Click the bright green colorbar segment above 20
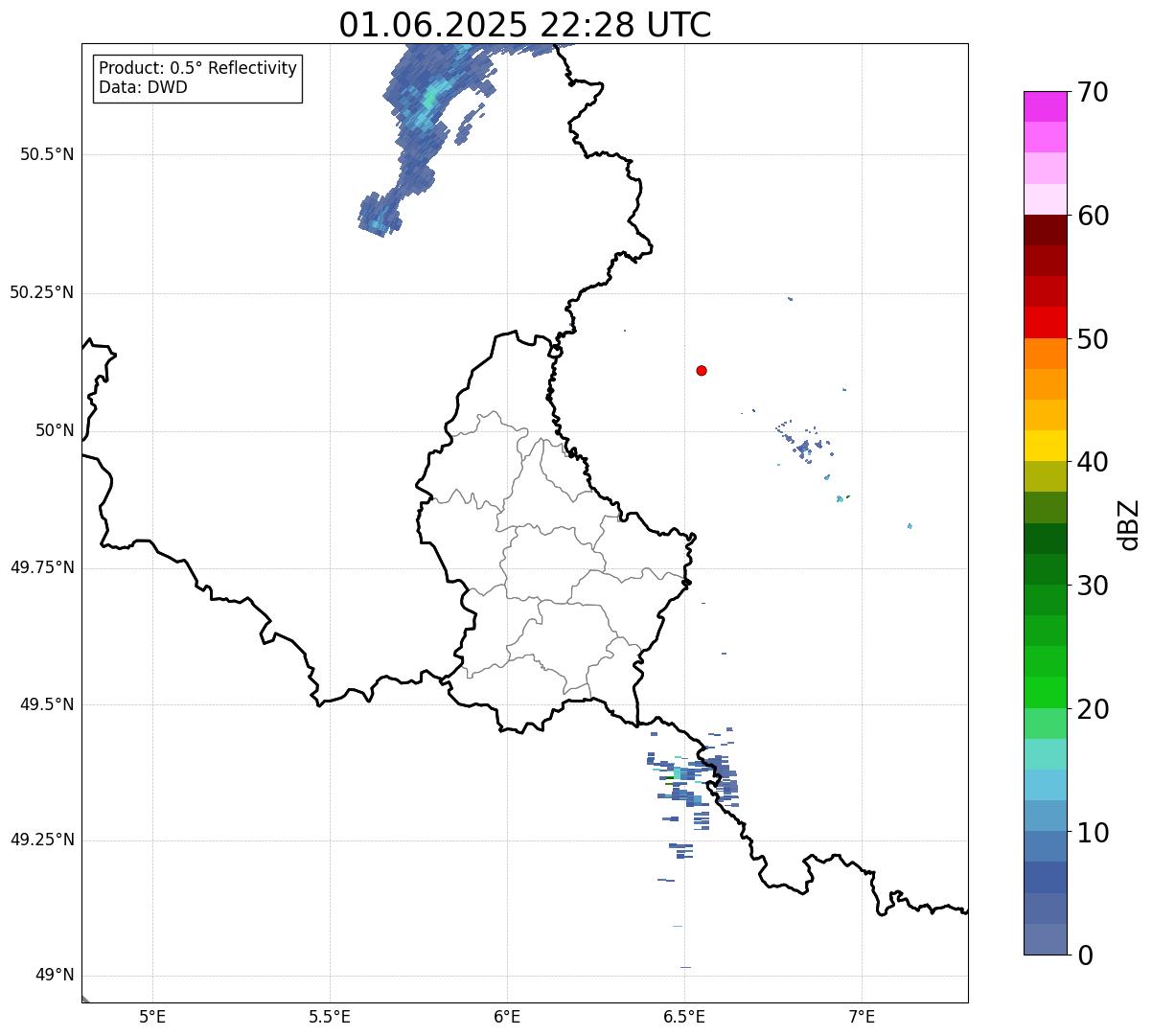Image resolution: width=1152 pixels, height=1036 pixels. [x=1045, y=692]
